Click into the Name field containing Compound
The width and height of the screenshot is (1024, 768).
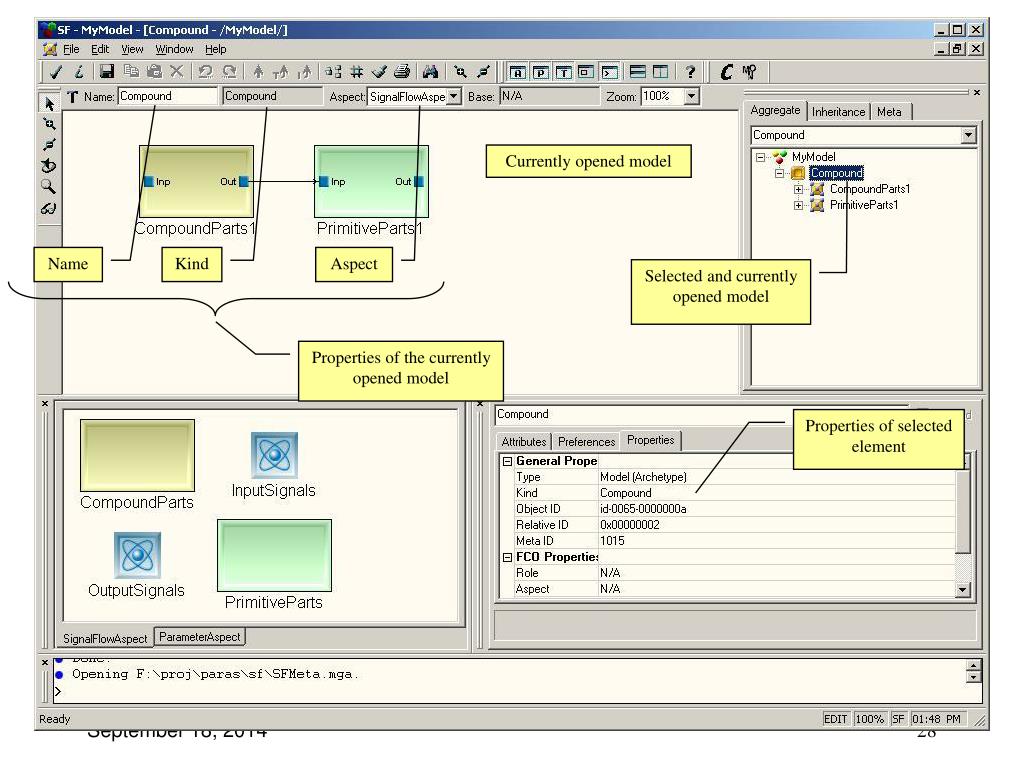click(167, 96)
